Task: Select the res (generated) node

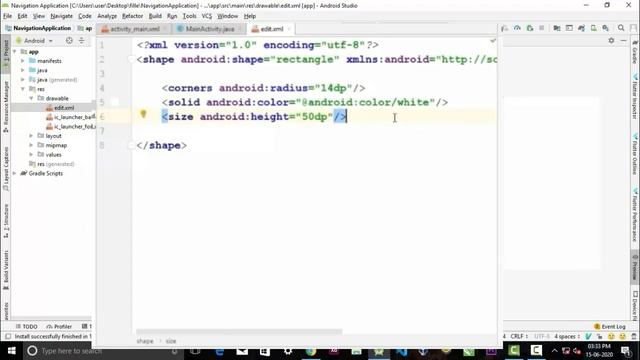Action: pos(52,164)
